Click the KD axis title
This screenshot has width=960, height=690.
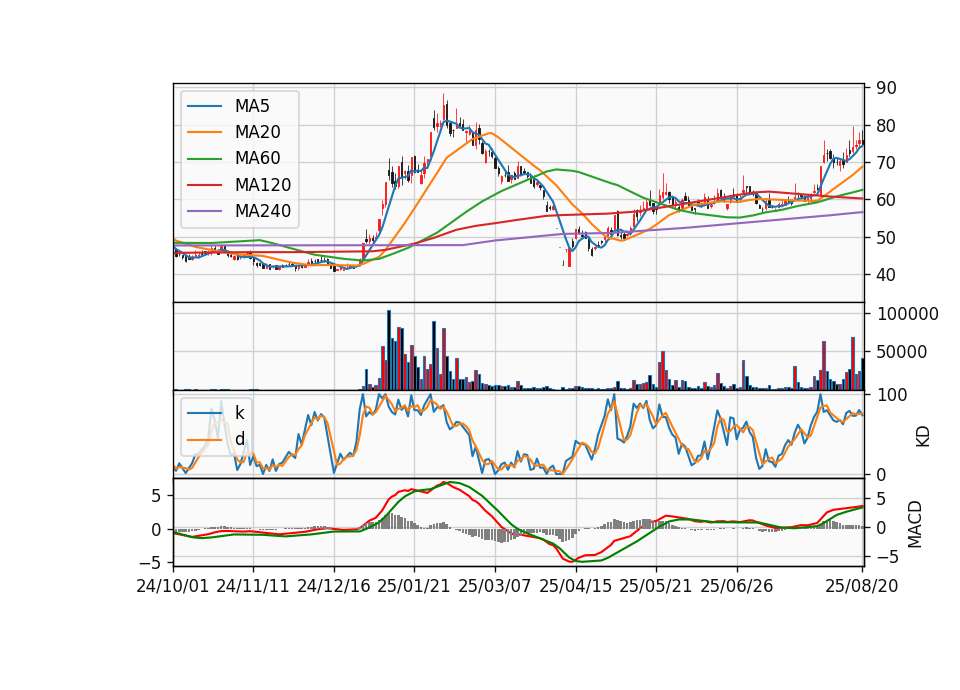(923, 437)
